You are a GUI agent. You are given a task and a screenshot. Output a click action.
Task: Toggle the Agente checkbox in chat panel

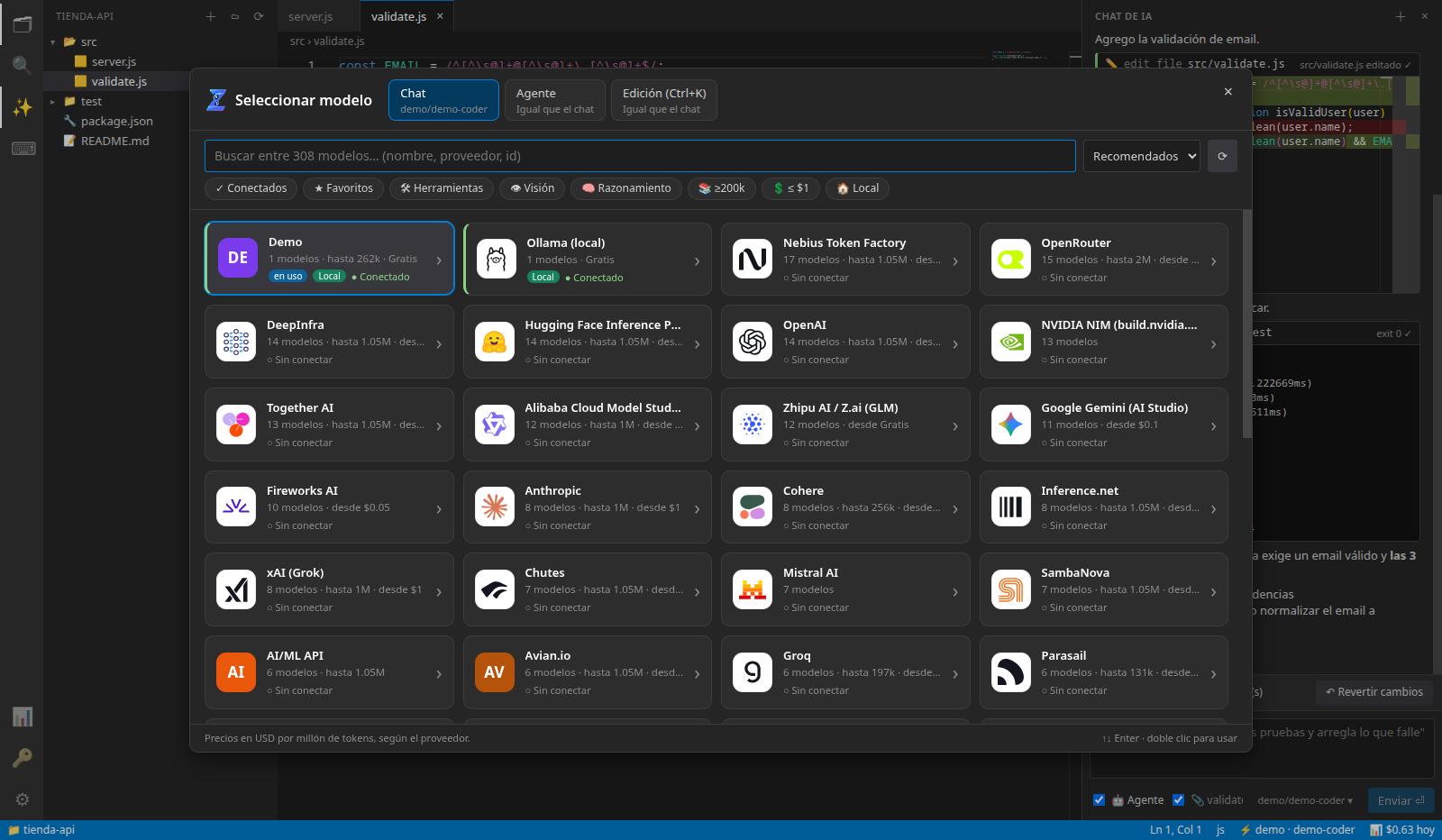coord(1099,800)
